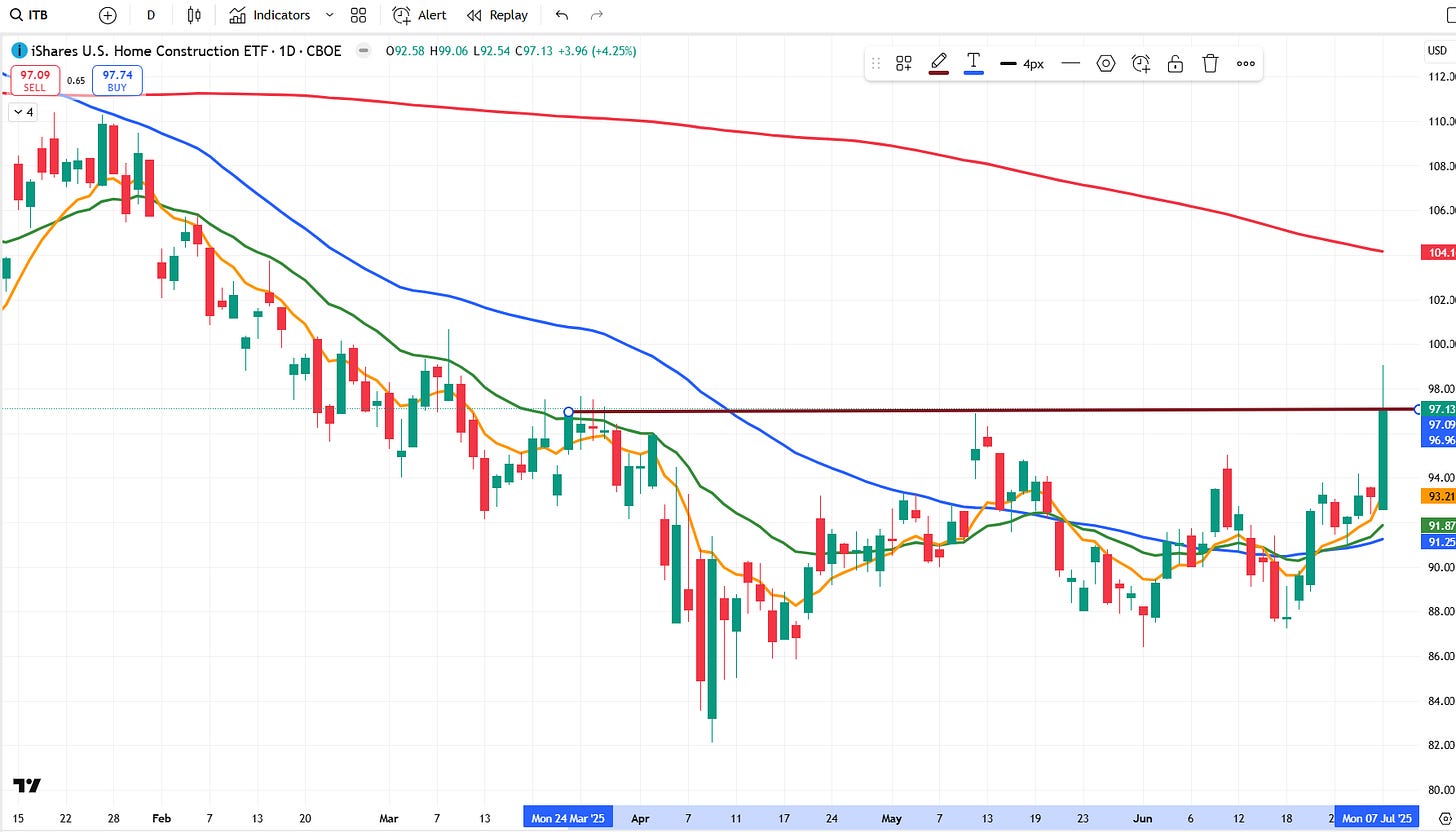Click the blue 97.74 BUY button
The width and height of the screenshot is (1456, 832).
(x=117, y=81)
